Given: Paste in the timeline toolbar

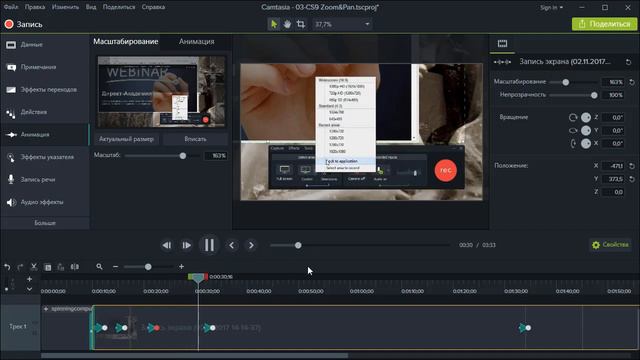Looking at the screenshot, I should coord(61,267).
